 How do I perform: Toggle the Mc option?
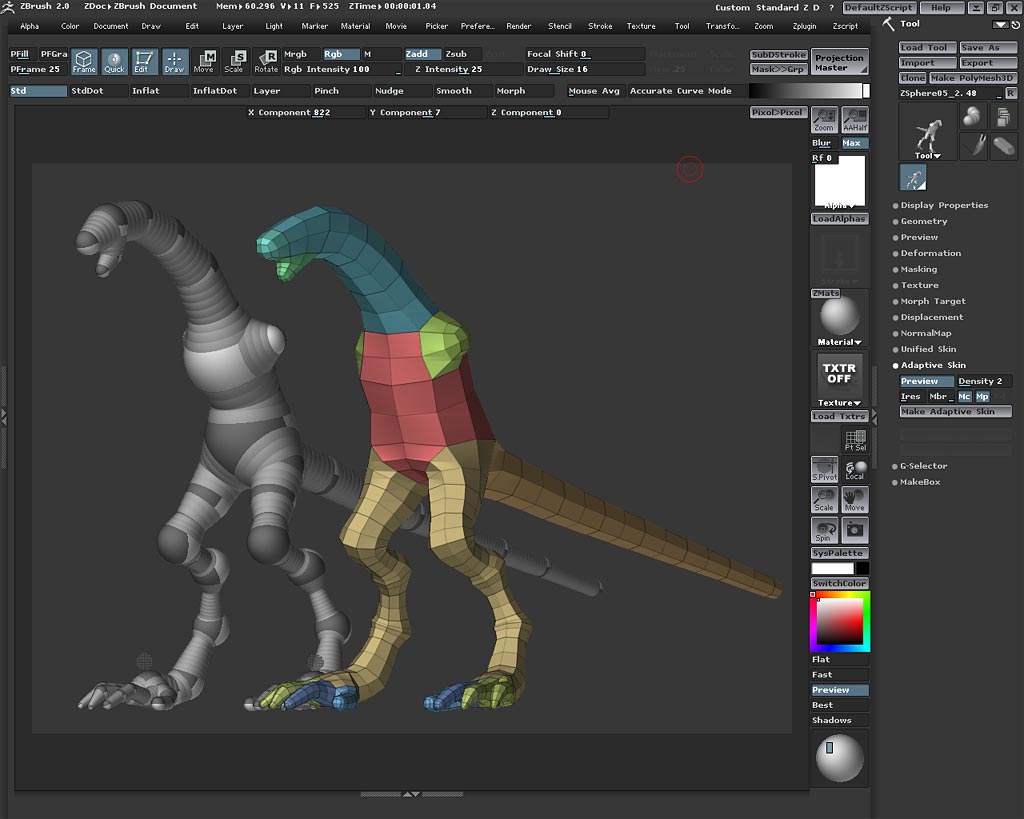(965, 396)
